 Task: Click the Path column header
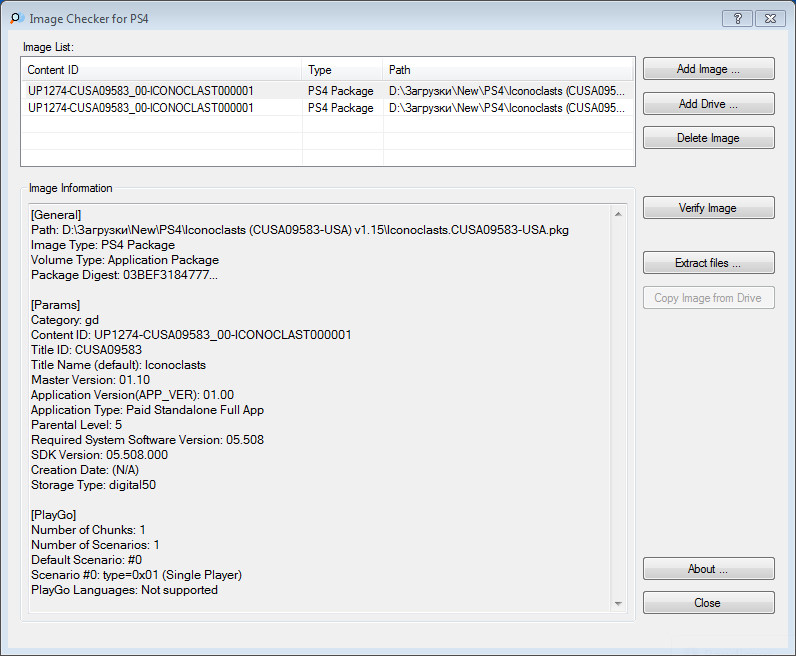(x=508, y=70)
